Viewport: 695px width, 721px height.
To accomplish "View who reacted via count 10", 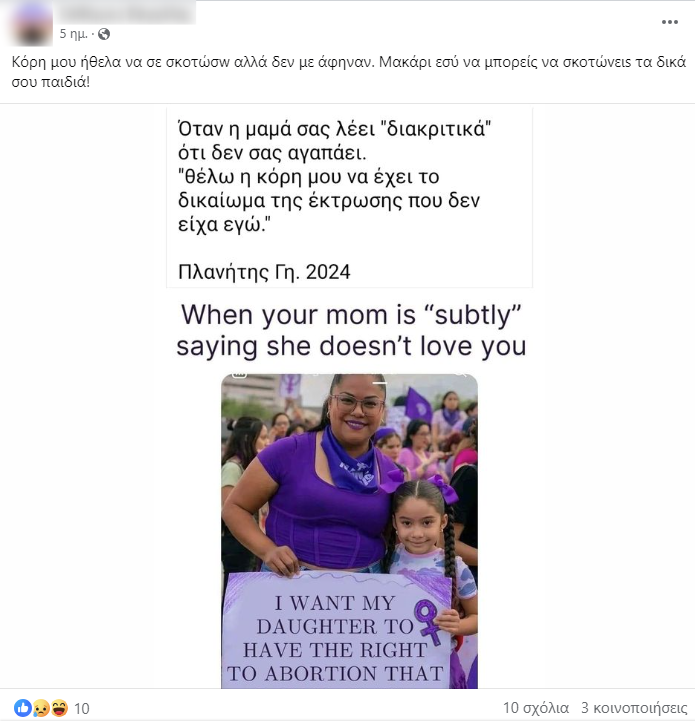I will coord(82,709).
